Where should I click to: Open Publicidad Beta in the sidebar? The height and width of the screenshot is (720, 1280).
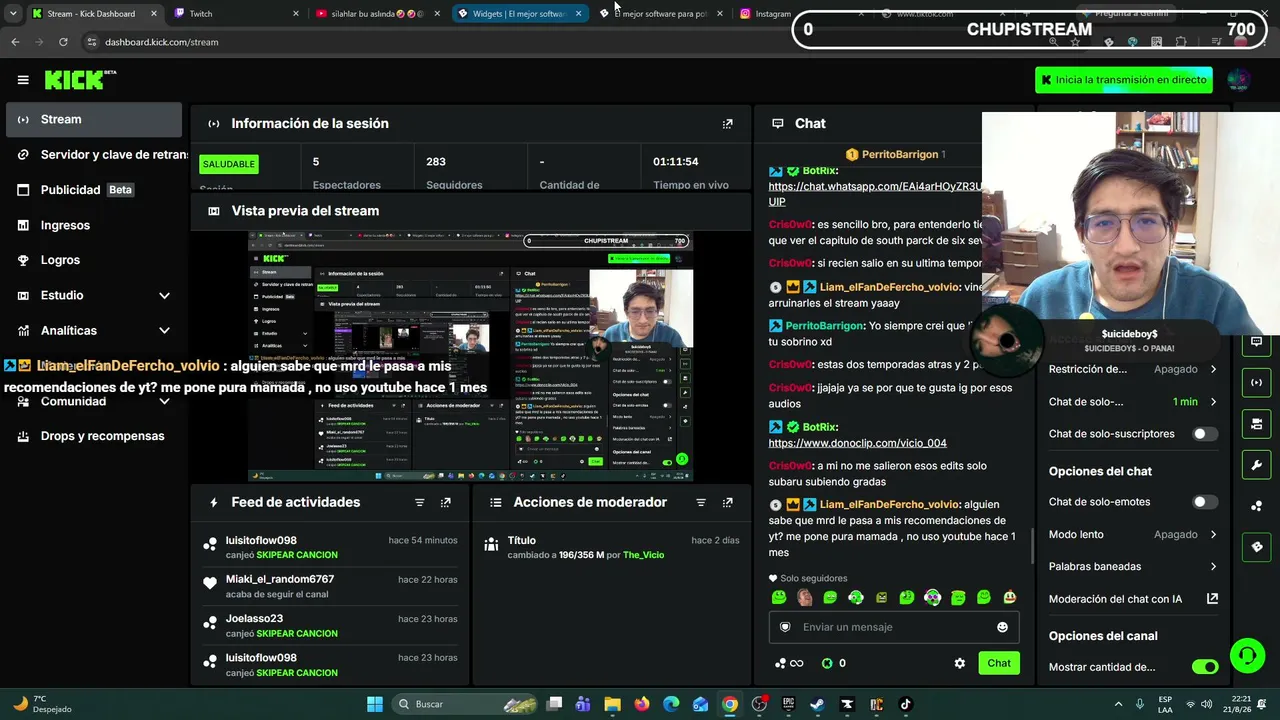(95, 190)
